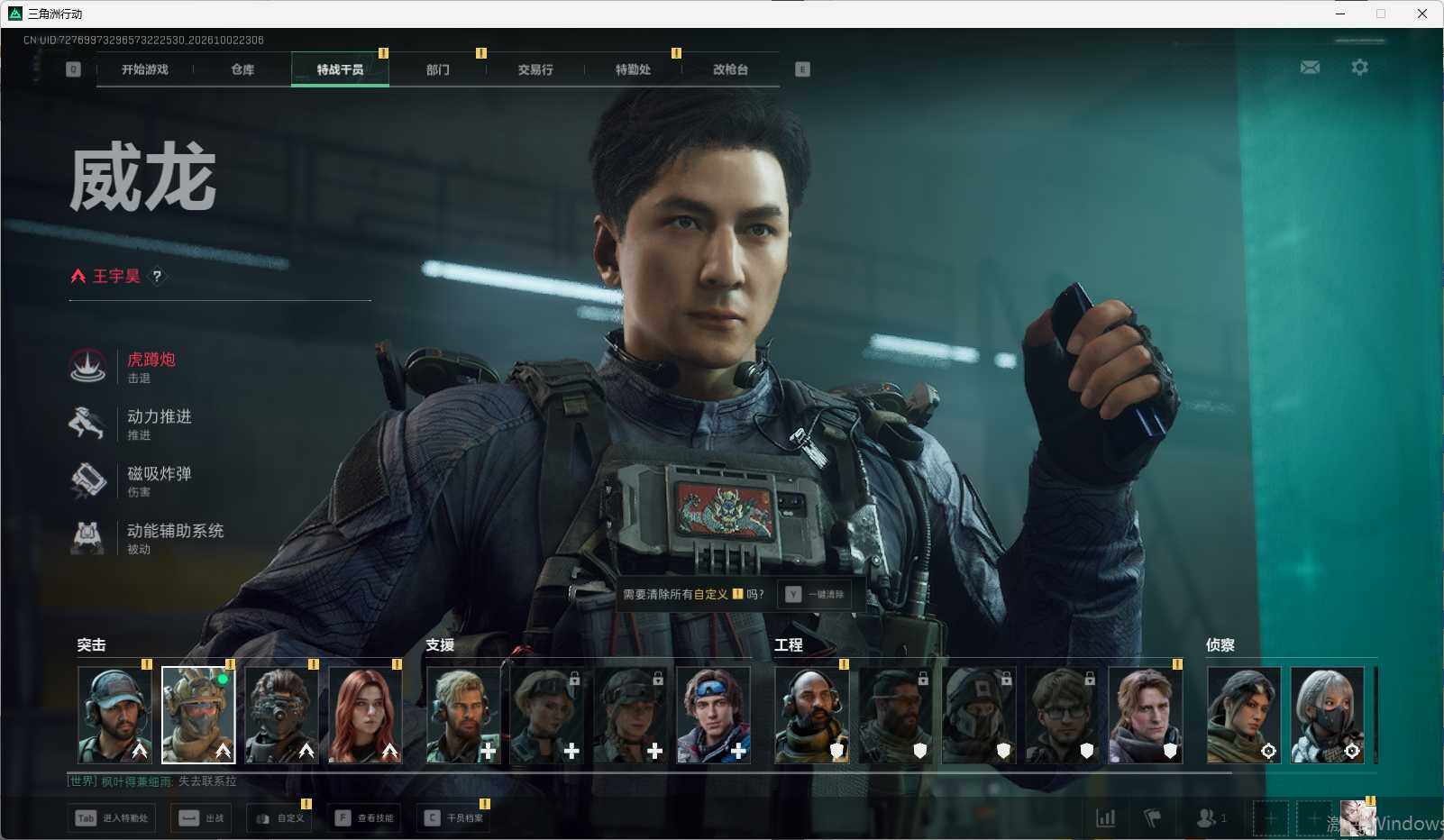Viewport: 1444px width, 840px height.
Task: Select the 虎蹲炮 skill icon
Action: 88,366
